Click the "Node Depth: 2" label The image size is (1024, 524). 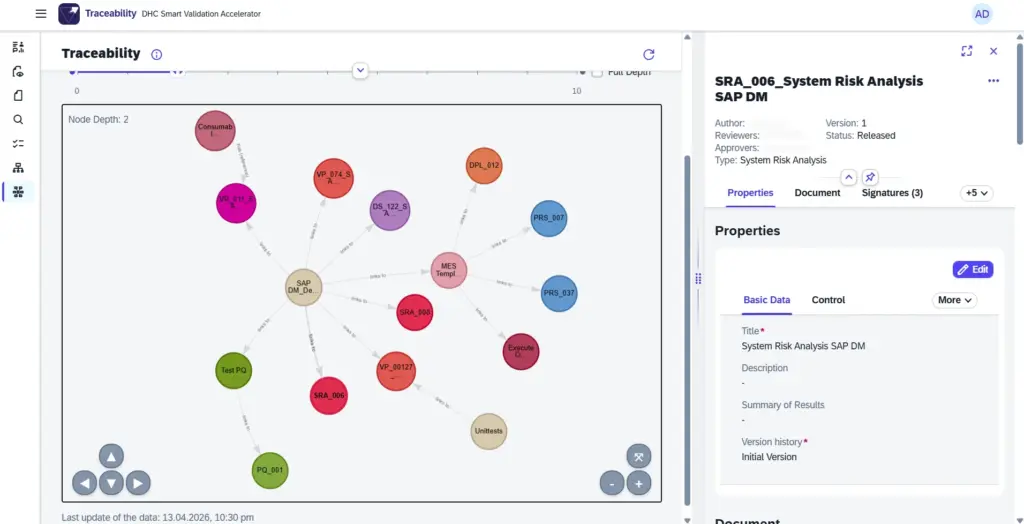coord(98,120)
